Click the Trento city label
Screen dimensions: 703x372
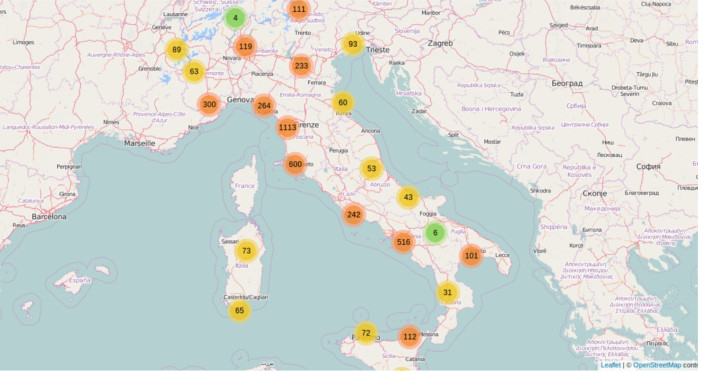303,33
